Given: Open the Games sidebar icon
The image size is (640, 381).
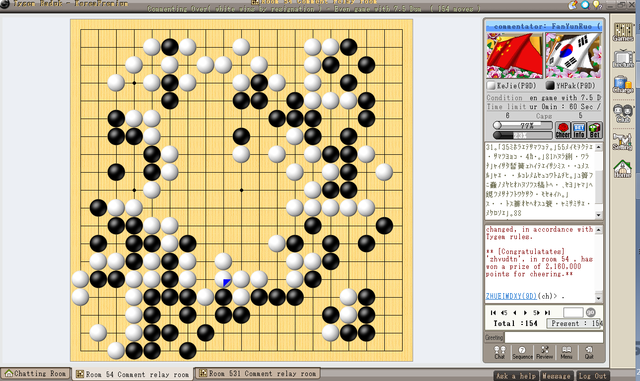Looking at the screenshot, I should click(x=623, y=32).
